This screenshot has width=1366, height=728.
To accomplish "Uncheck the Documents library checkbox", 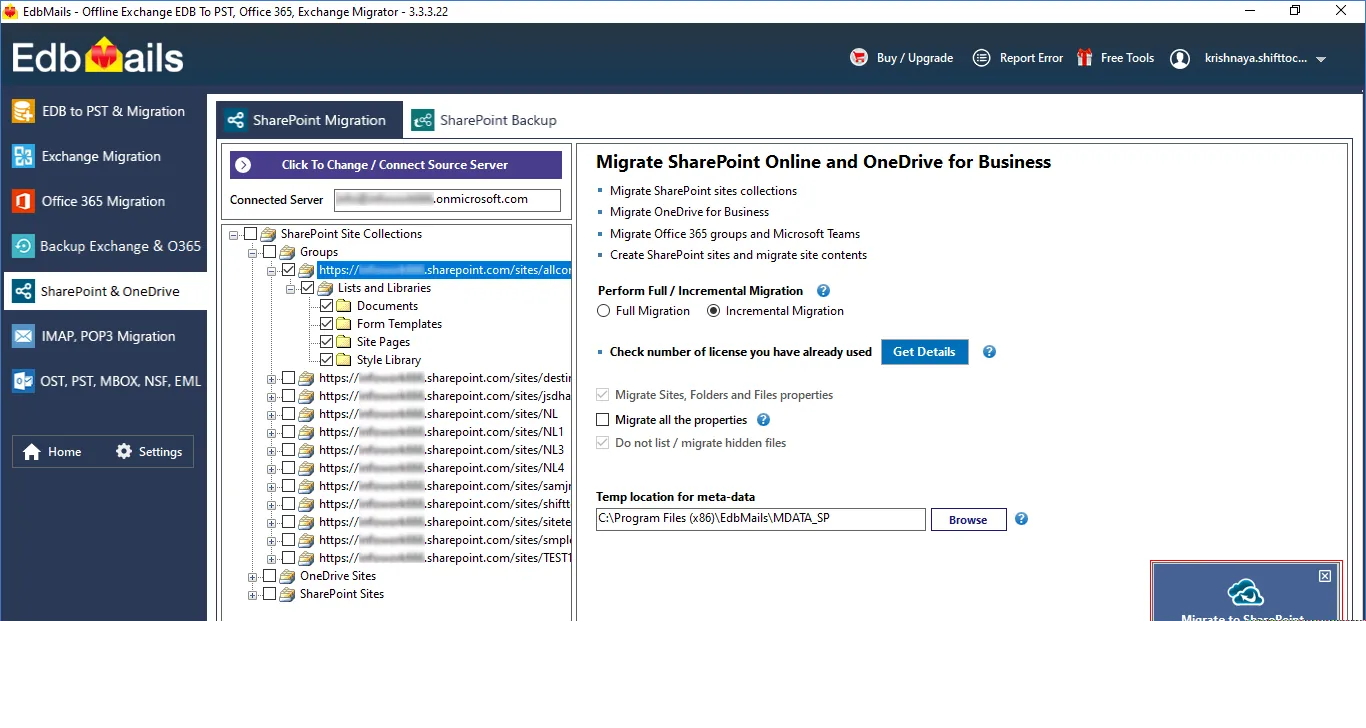I will [x=326, y=306].
